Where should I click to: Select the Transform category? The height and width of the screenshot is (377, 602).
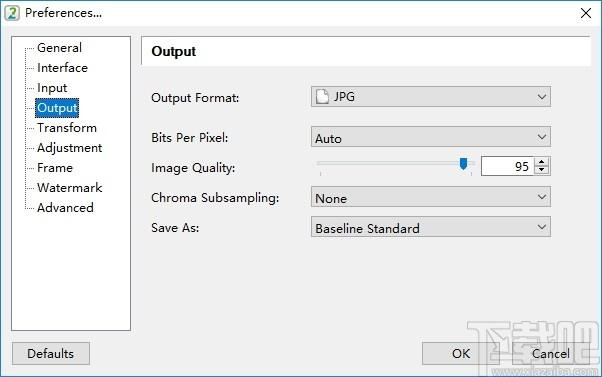(67, 128)
